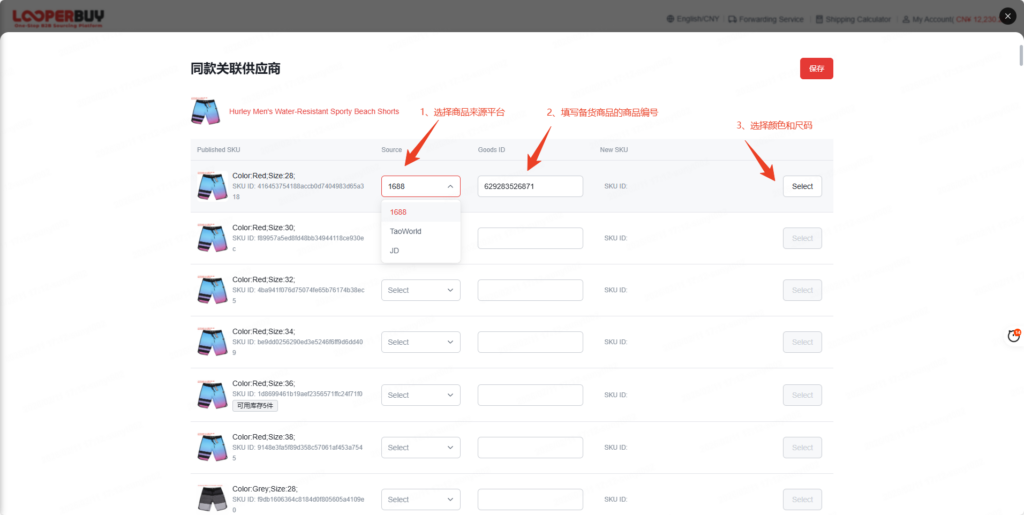Choose TaoWorld from the source dropdown list
1024x515 pixels.
tap(405, 231)
